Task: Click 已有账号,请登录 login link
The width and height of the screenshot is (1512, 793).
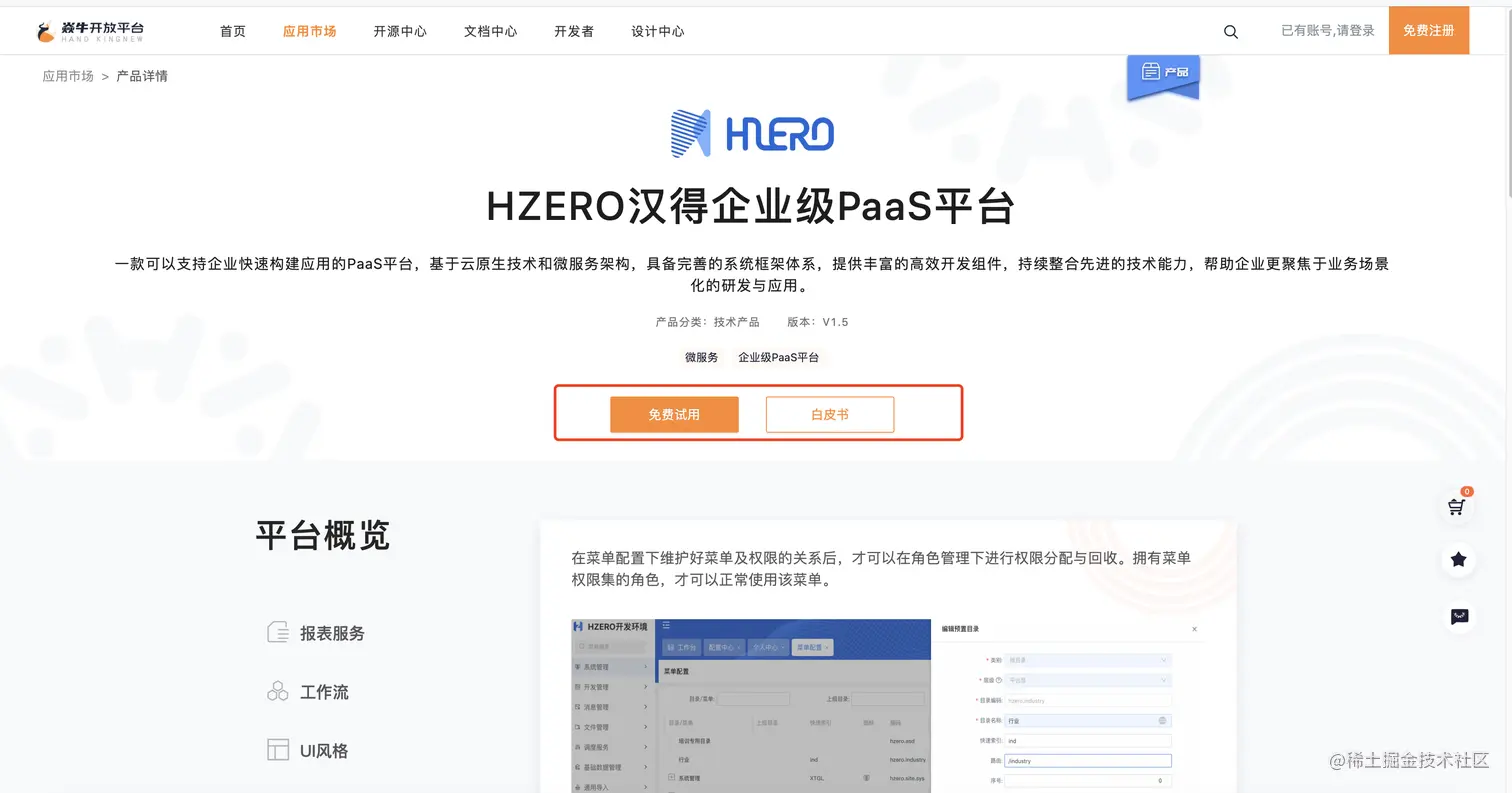Action: [1328, 31]
